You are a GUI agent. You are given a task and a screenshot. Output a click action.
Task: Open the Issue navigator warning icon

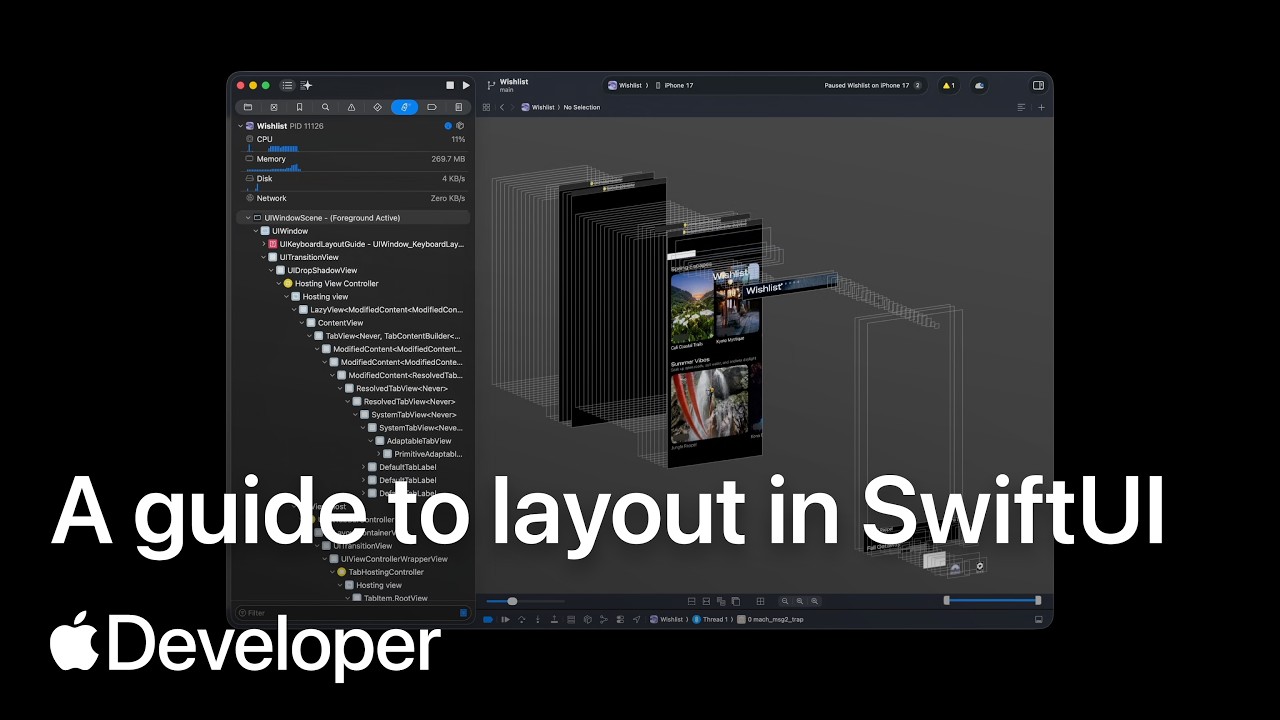(351, 107)
